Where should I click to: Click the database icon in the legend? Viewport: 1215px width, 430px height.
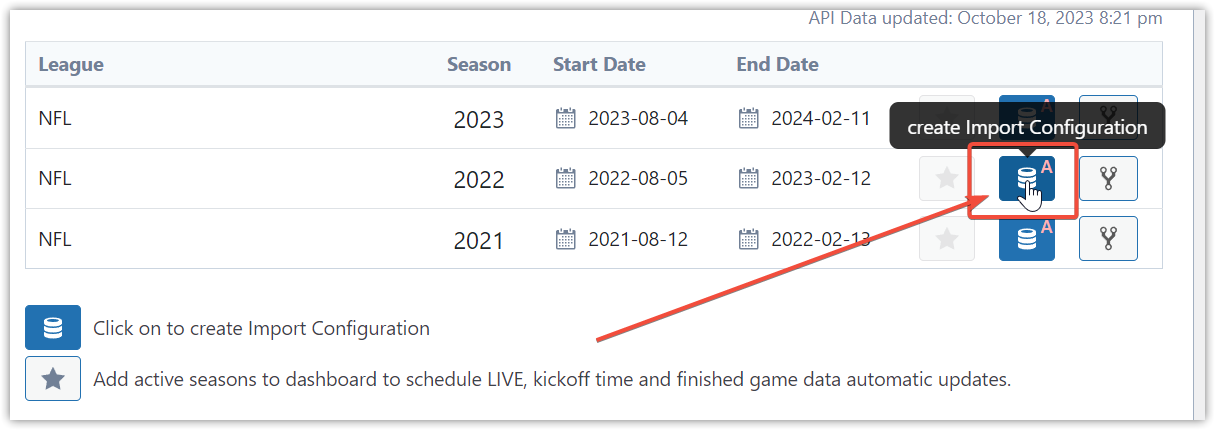tap(53, 328)
